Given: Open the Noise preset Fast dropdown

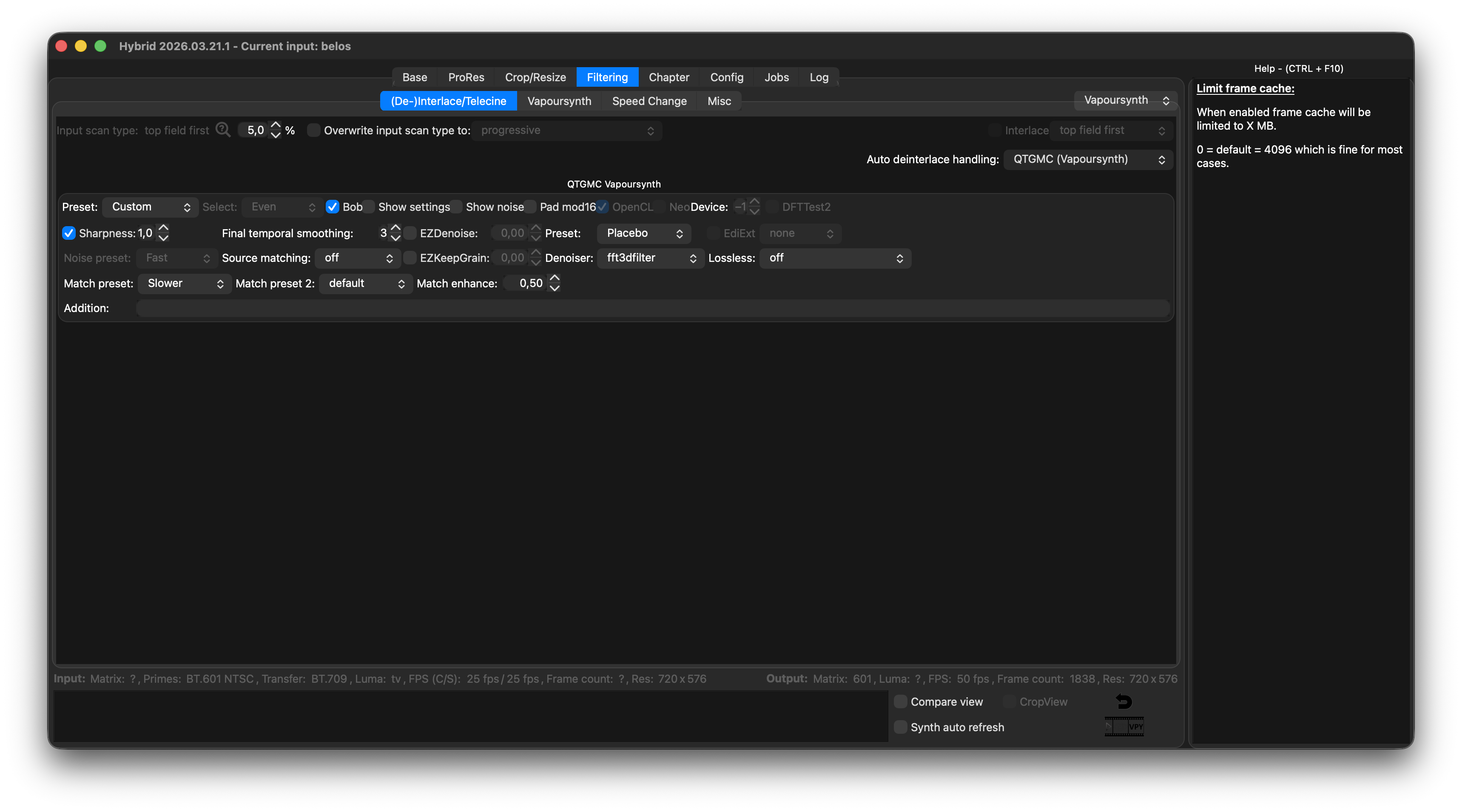Looking at the screenshot, I should pyautogui.click(x=177, y=258).
